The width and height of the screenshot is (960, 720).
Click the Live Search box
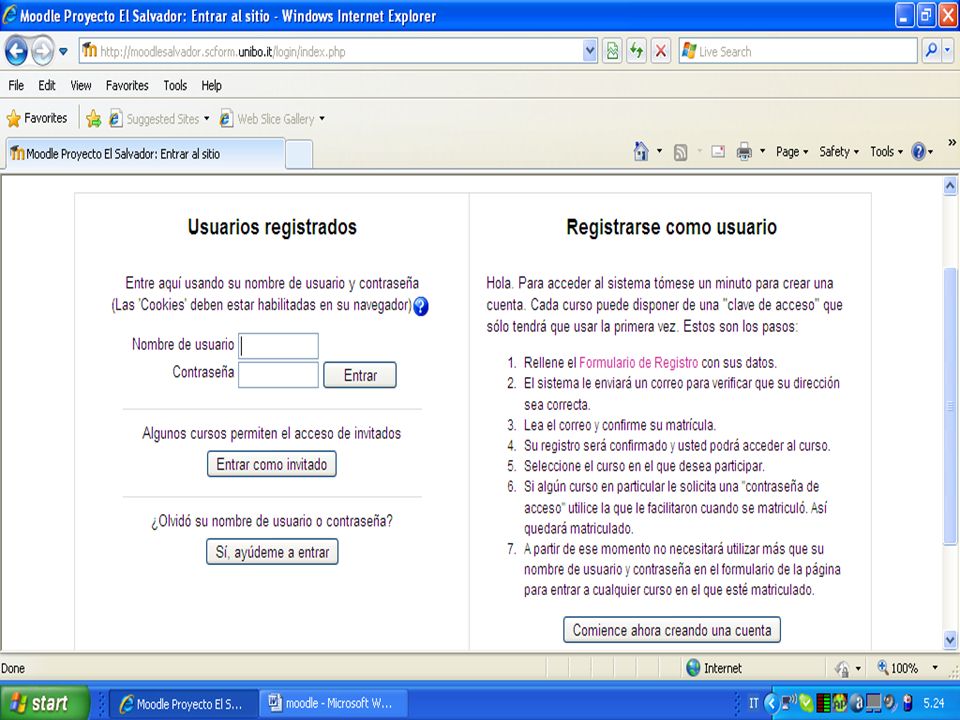(x=798, y=51)
